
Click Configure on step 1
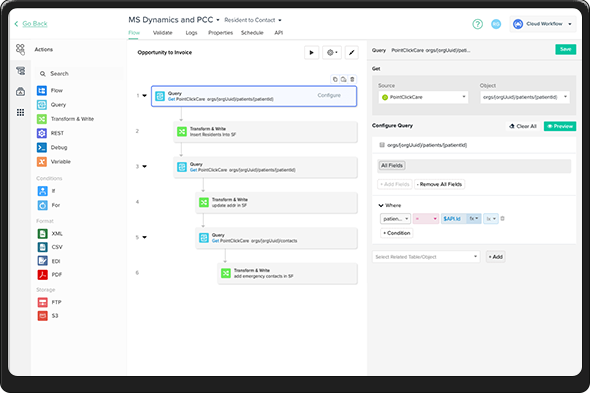pos(329,95)
